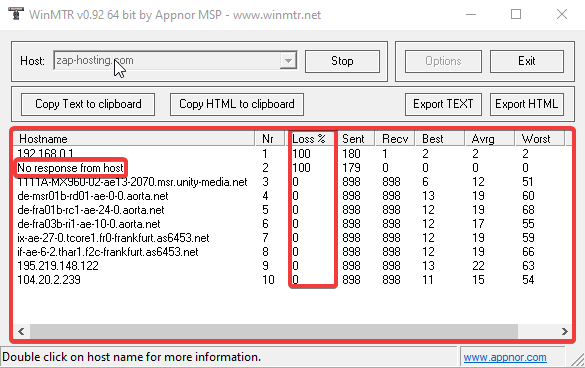Screen dimensions: 585x368
Task: Click Sent value 179 for hop 2
Action: [x=351, y=168]
